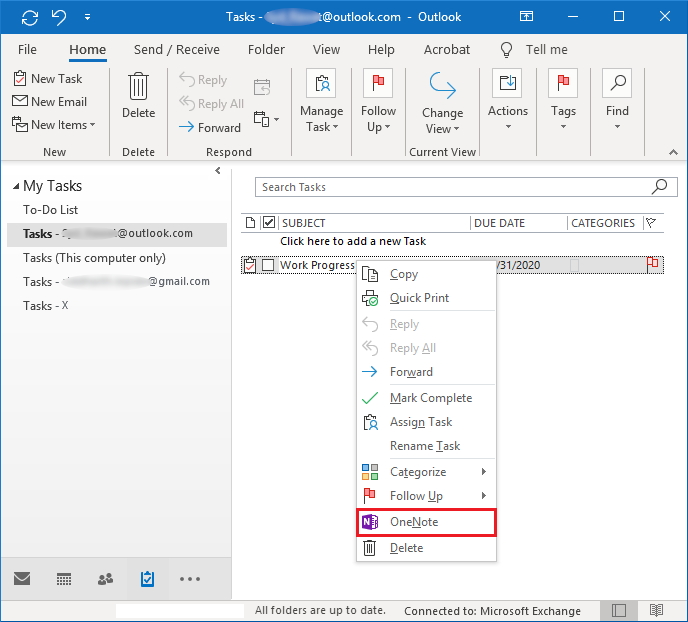Choose Delete in the context menu
The width and height of the screenshot is (688, 622).
pos(426,548)
